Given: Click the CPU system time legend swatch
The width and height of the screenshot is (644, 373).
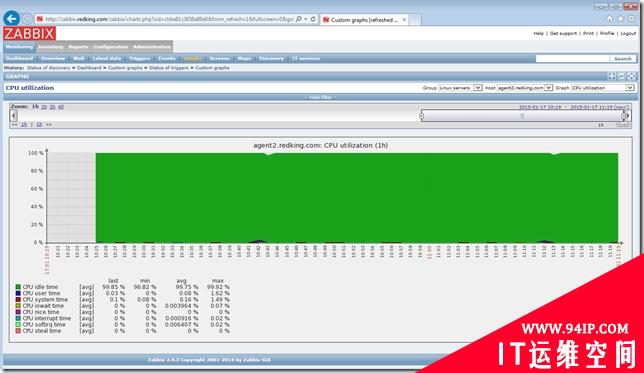Looking at the screenshot, I should click(18, 299).
